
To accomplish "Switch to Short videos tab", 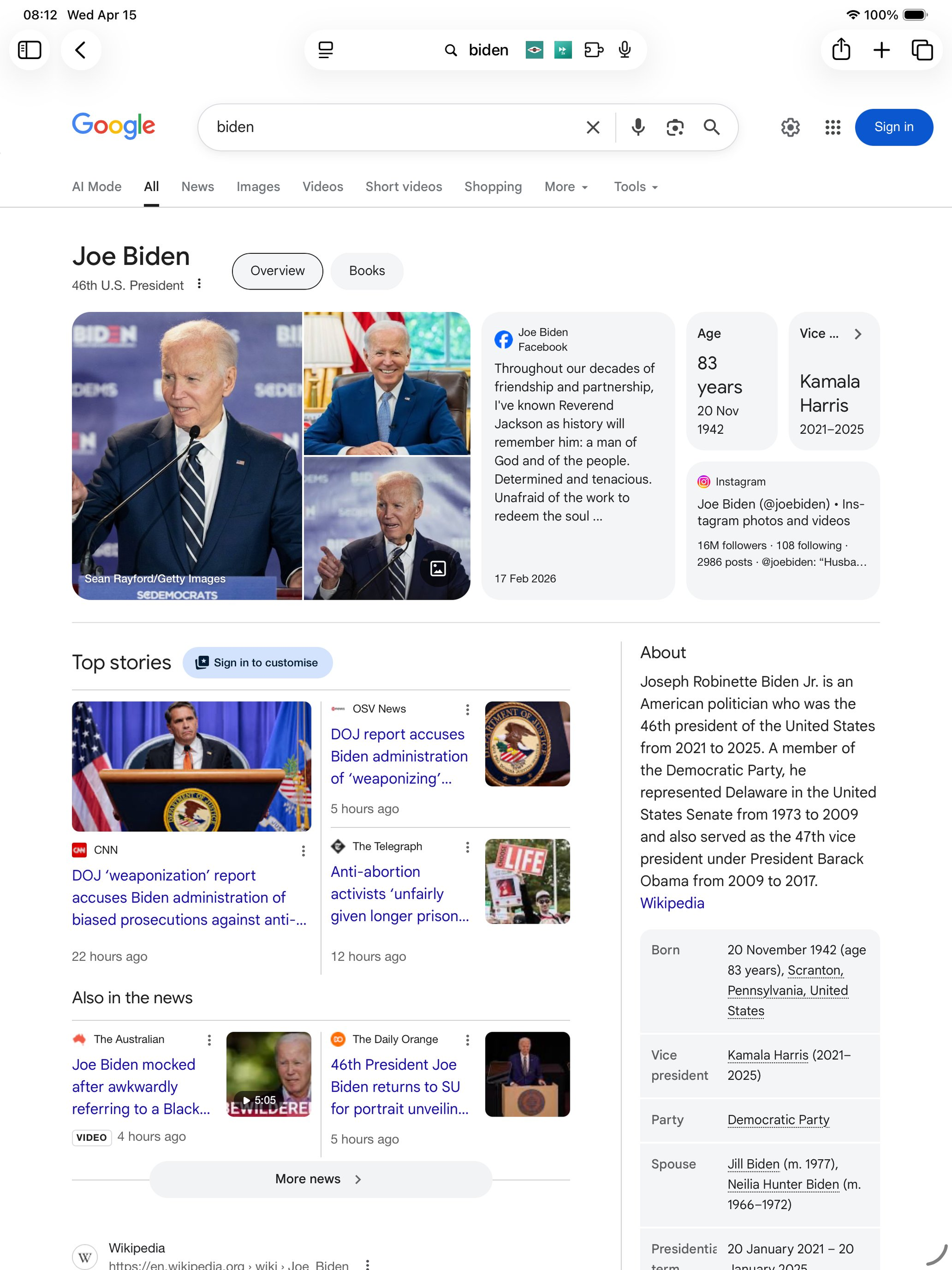I will 403,186.
